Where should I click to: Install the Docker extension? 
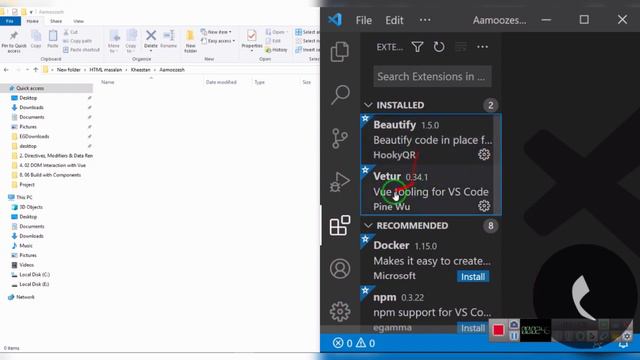pos(473,277)
